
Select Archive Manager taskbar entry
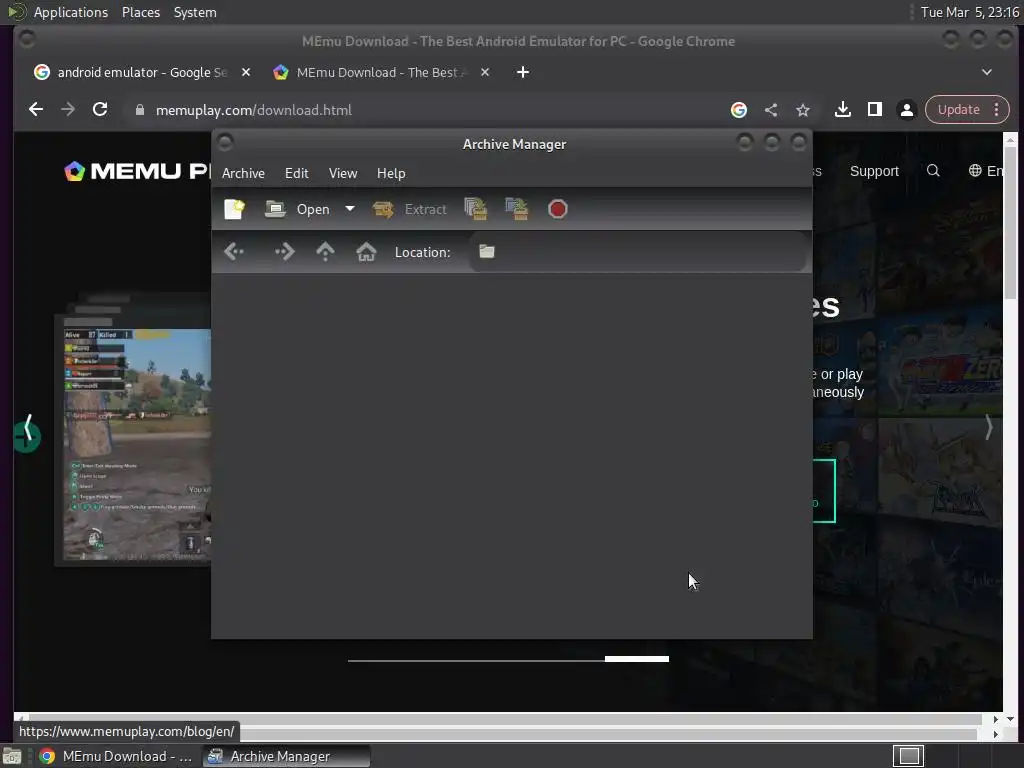(286, 756)
